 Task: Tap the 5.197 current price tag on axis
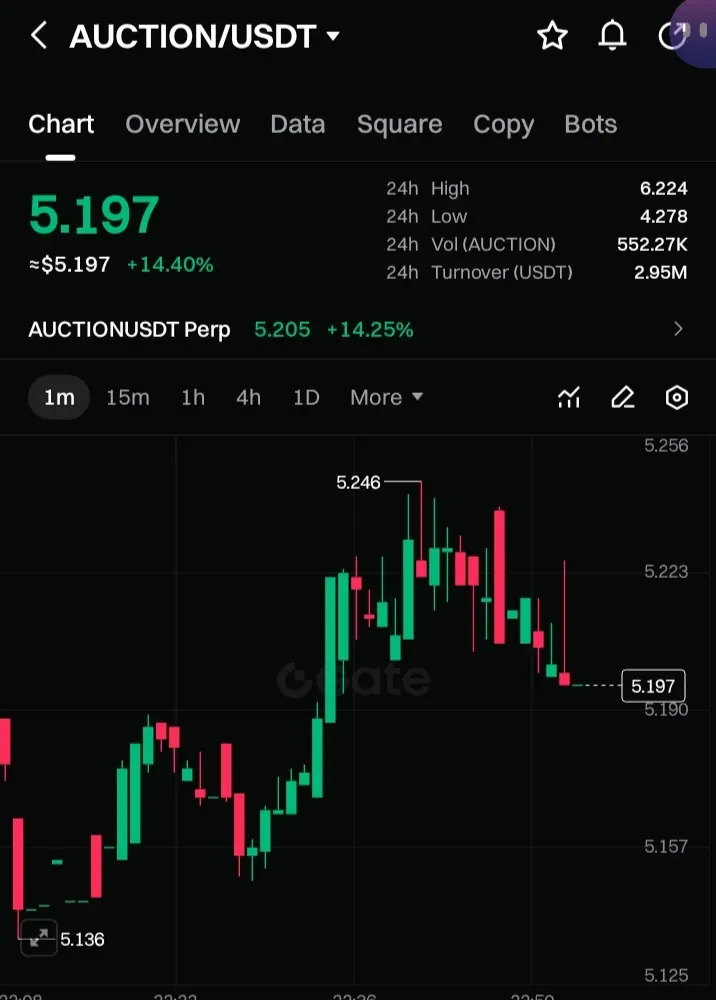[653, 686]
